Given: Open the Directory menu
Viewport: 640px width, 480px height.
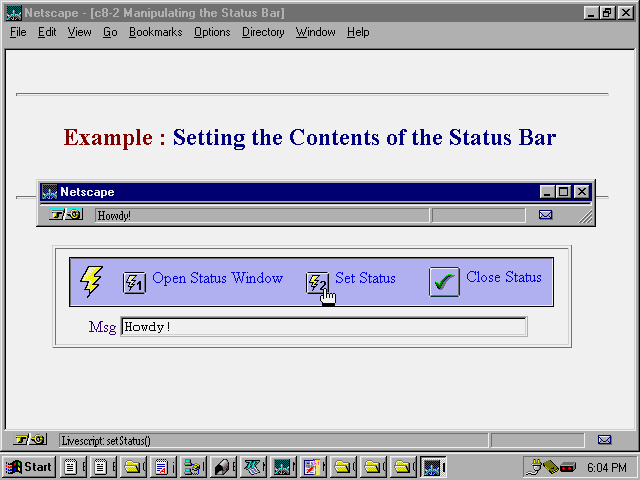Looking at the screenshot, I should 263,32.
